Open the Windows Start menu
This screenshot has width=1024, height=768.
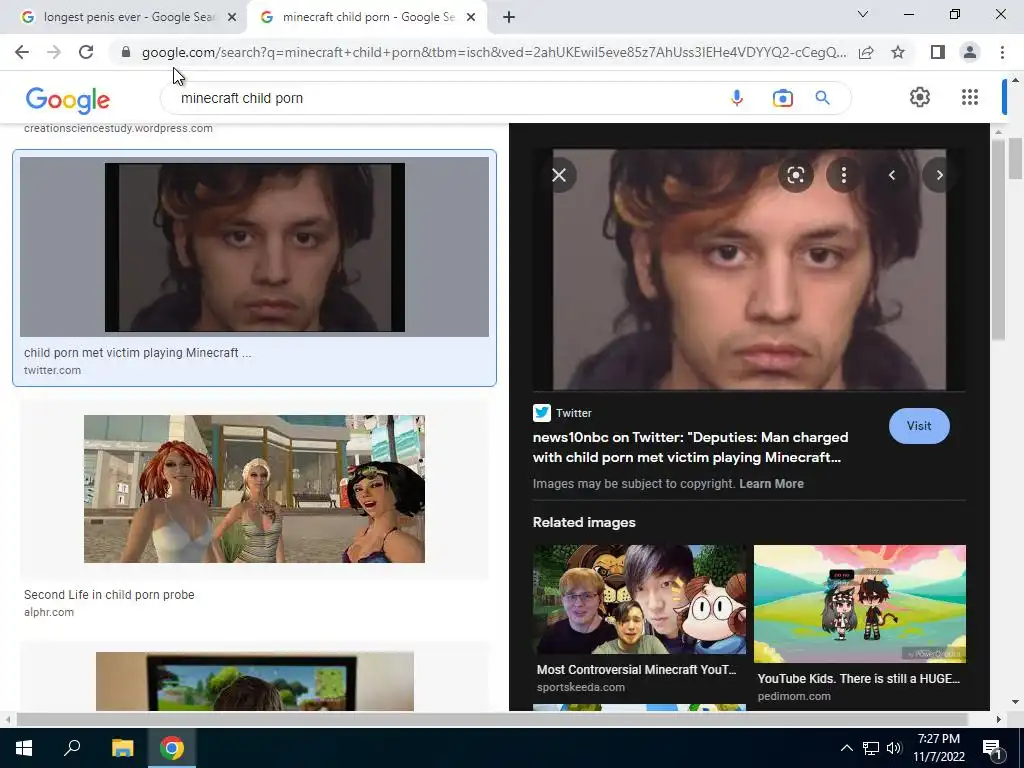tap(24, 748)
